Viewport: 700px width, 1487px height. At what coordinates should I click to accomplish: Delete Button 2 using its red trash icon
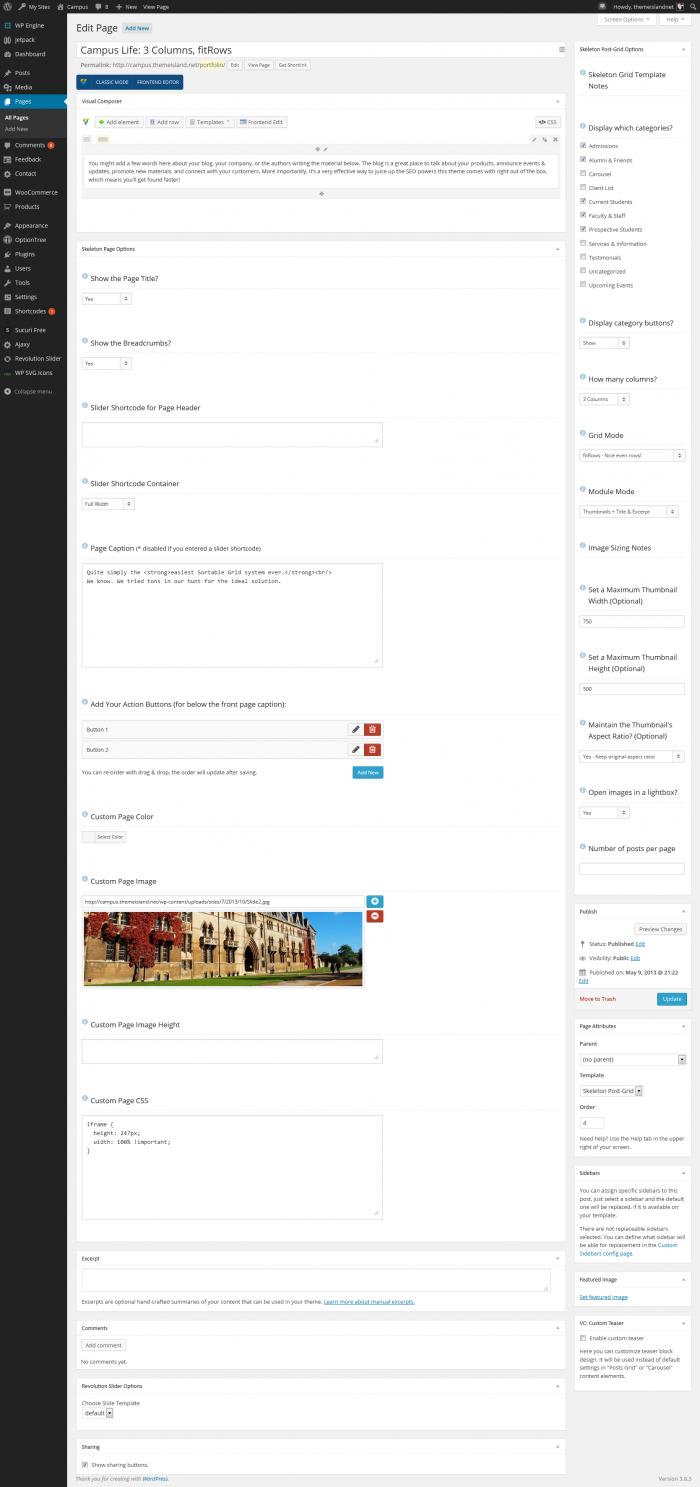(x=372, y=749)
